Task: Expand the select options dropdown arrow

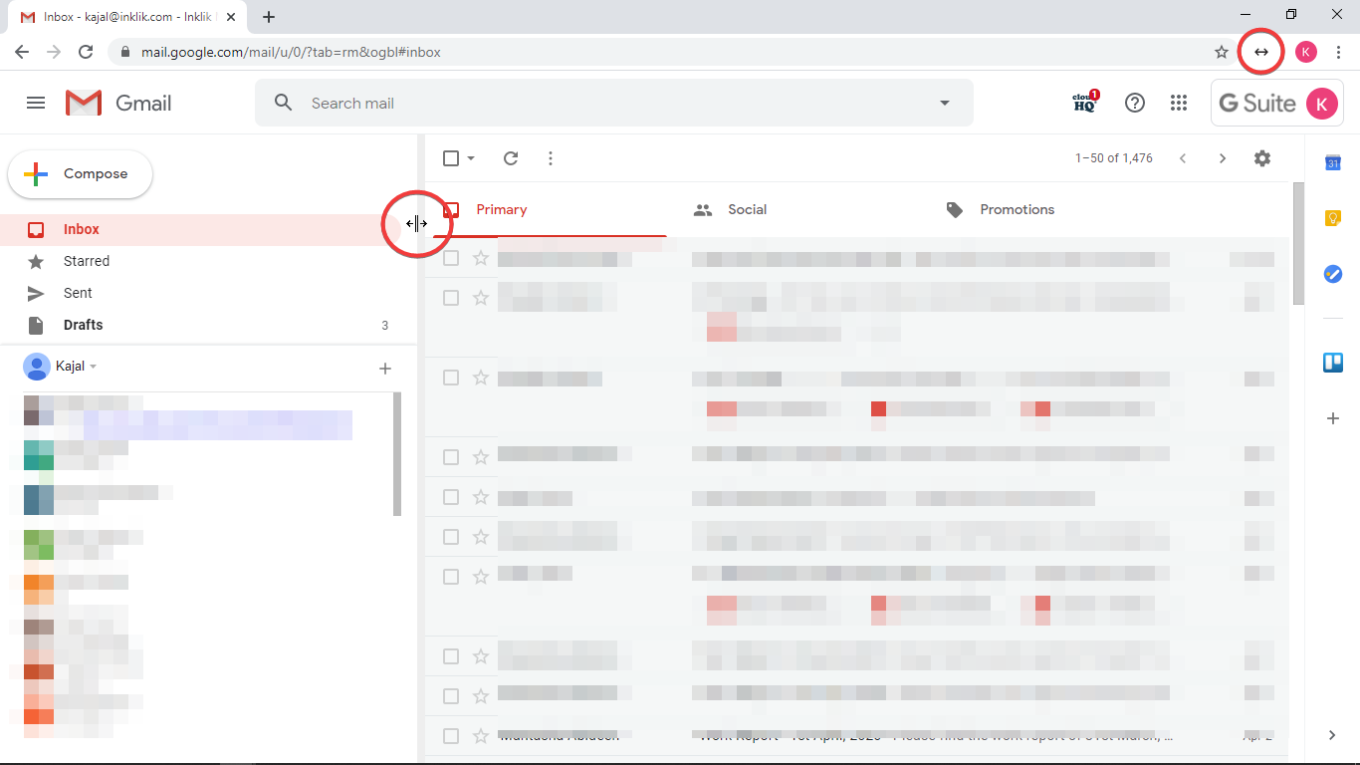Action: tap(471, 158)
